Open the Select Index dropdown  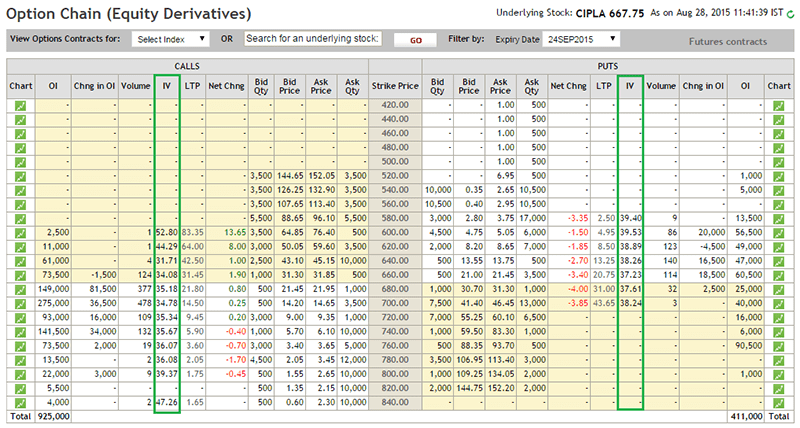pos(170,39)
